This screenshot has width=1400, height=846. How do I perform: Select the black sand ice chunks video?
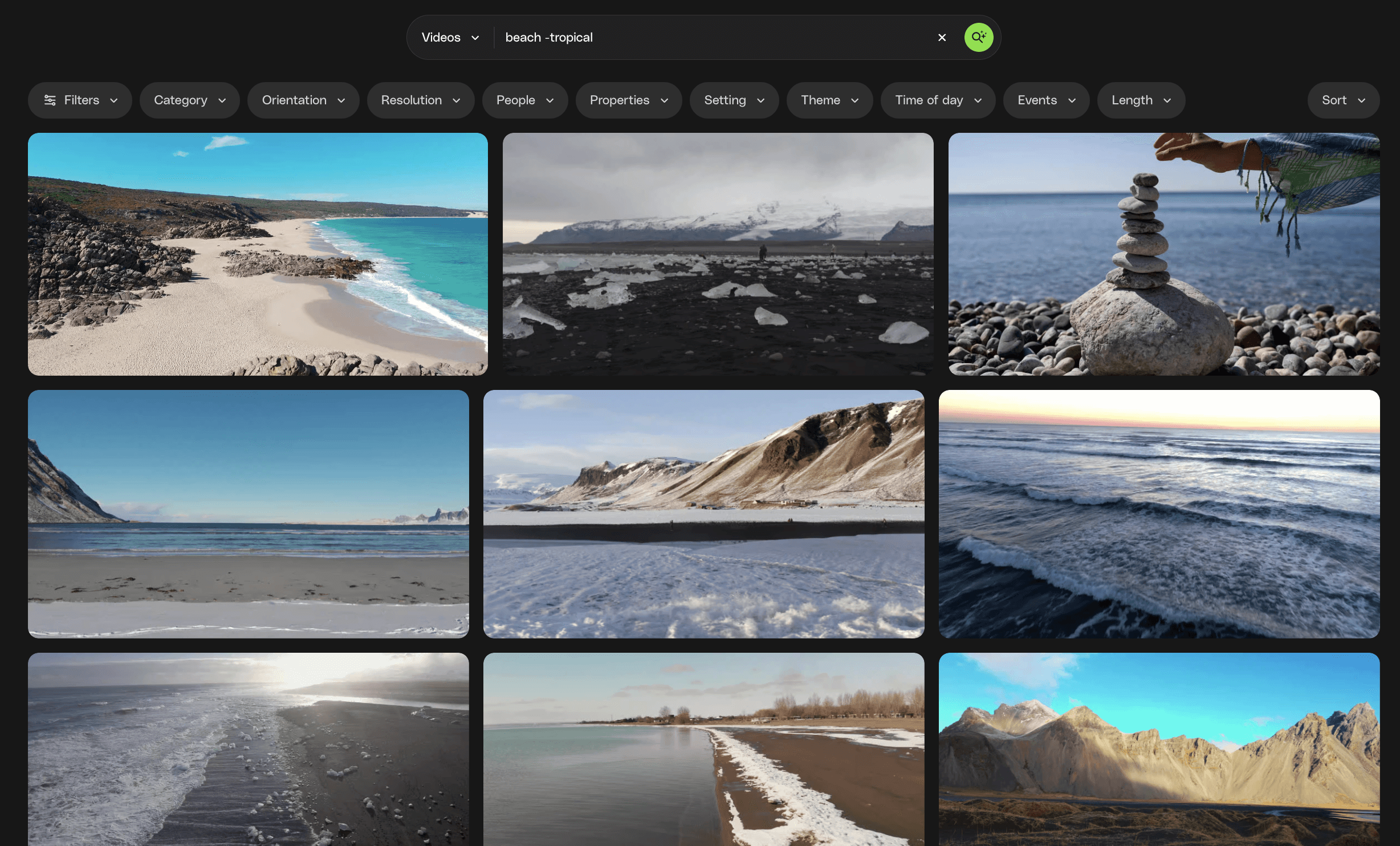(x=718, y=254)
